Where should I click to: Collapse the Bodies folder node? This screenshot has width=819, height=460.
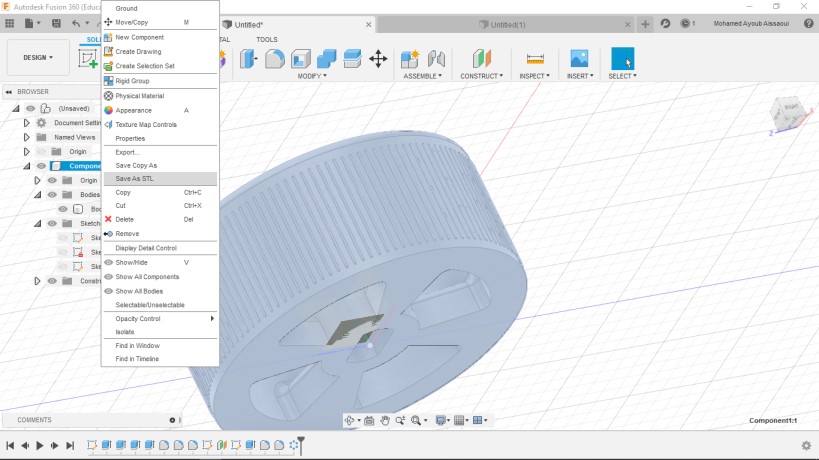(x=38, y=195)
